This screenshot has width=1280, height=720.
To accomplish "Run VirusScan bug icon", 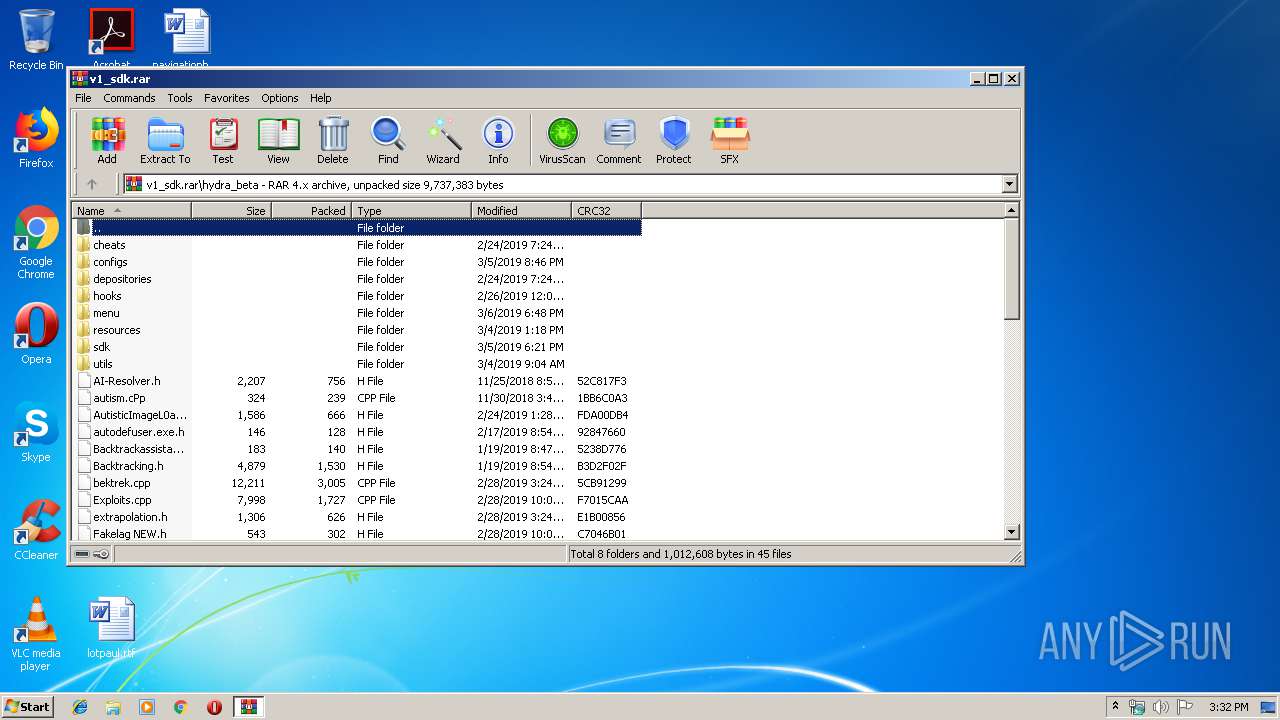I will [x=562, y=141].
